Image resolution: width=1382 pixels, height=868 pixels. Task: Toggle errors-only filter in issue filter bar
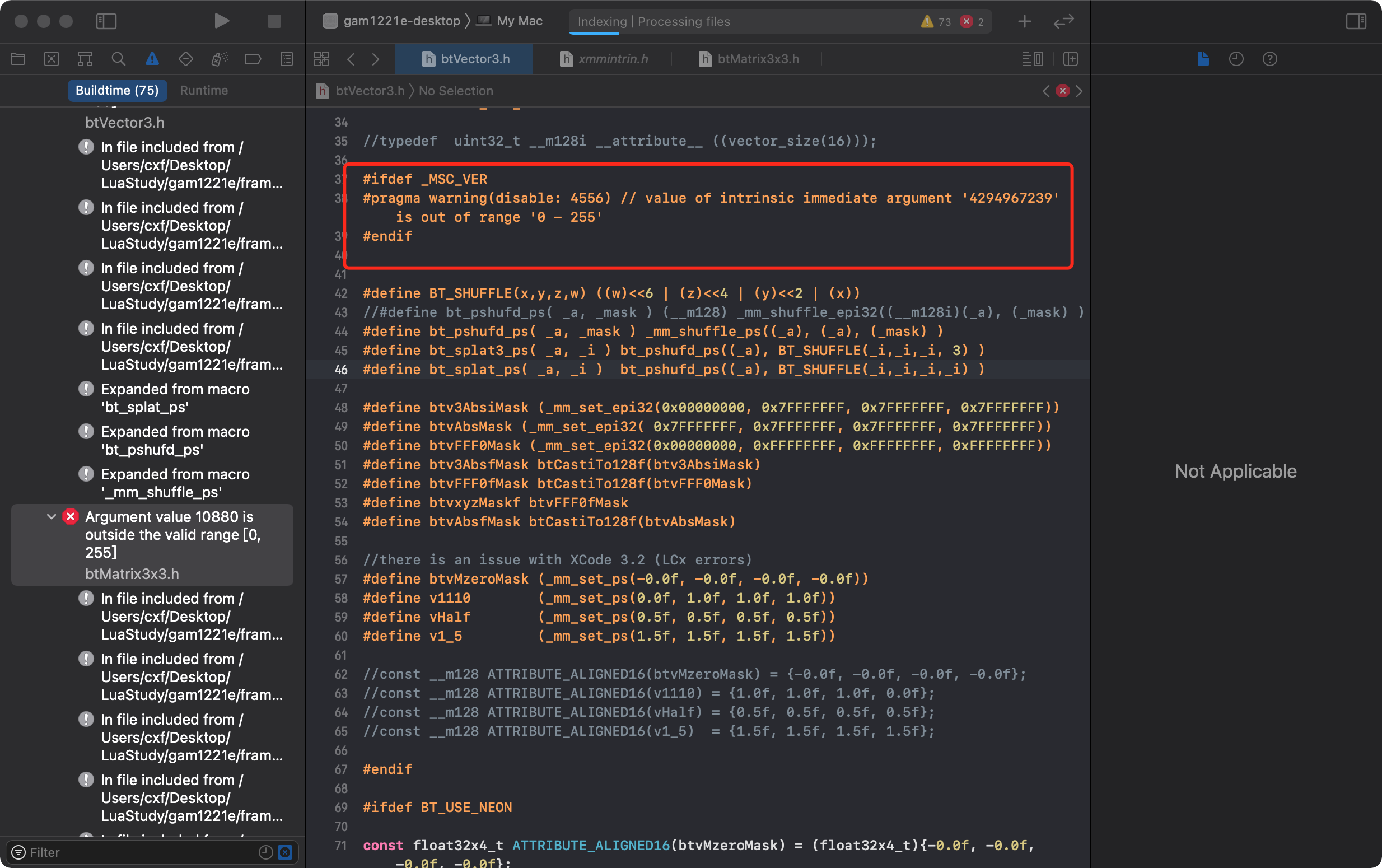click(285, 852)
